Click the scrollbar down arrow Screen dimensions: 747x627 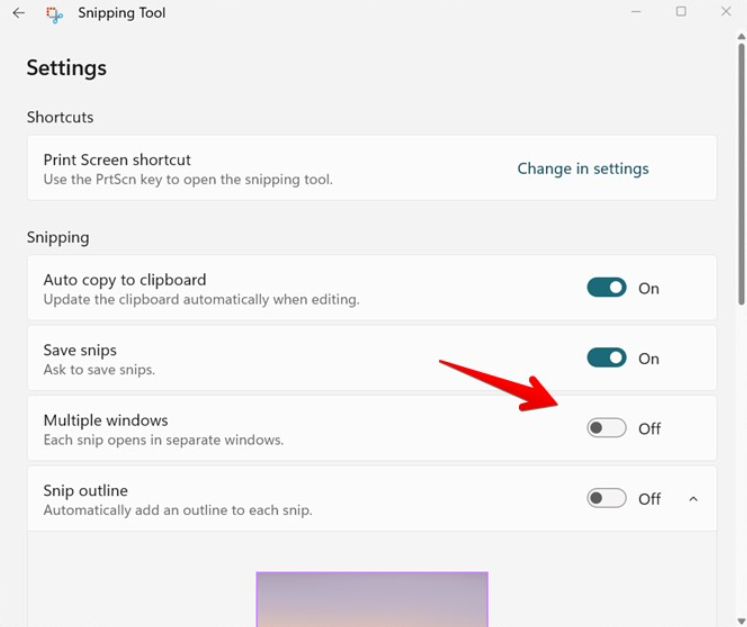tap(741, 621)
